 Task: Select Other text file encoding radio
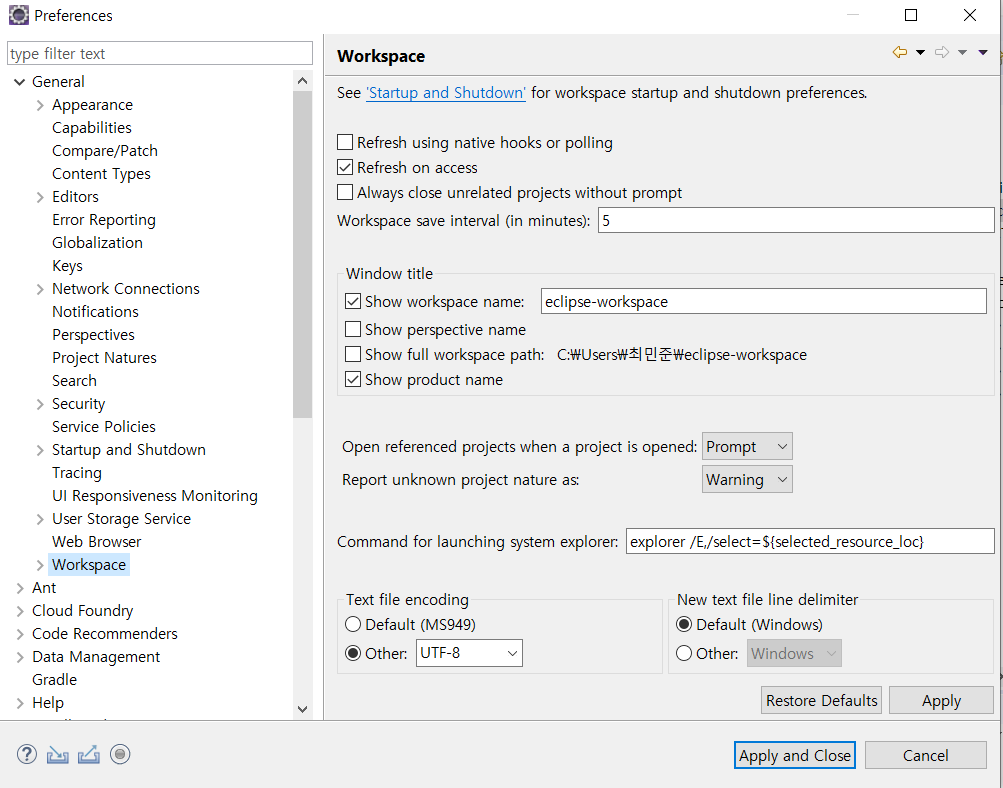pos(353,653)
